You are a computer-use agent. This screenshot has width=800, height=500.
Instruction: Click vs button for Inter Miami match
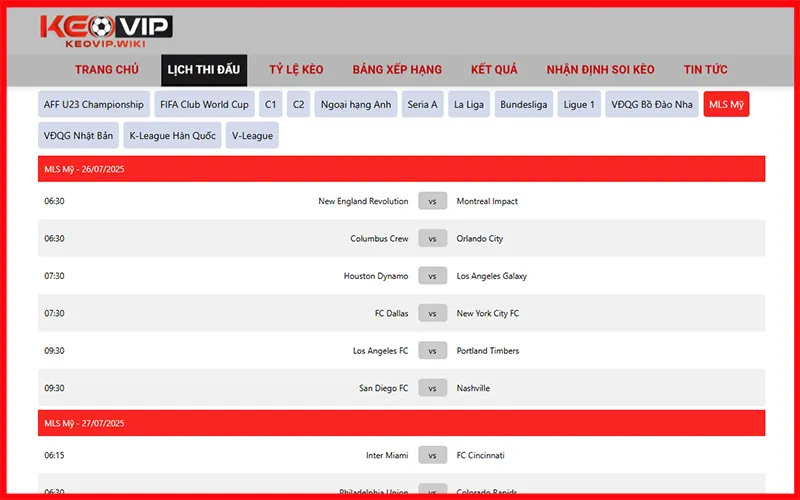tap(432, 456)
